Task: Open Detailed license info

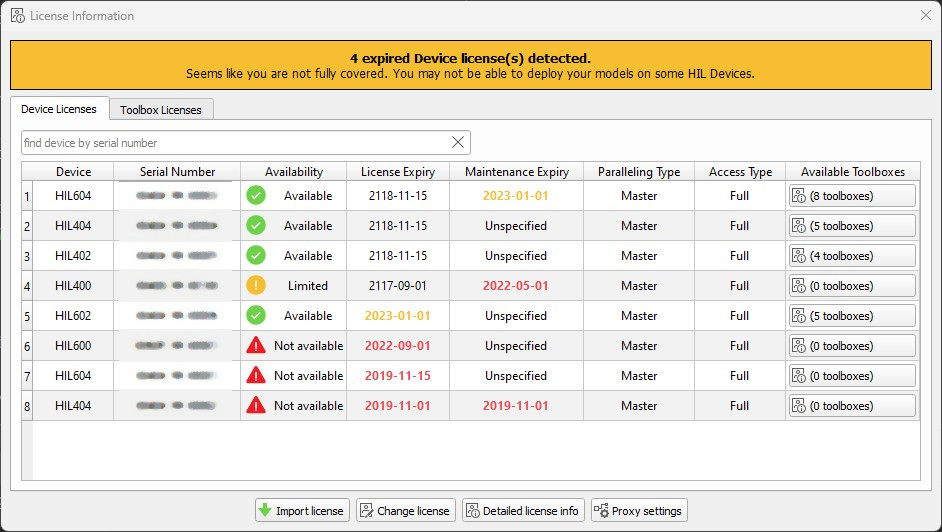Action: (523, 511)
